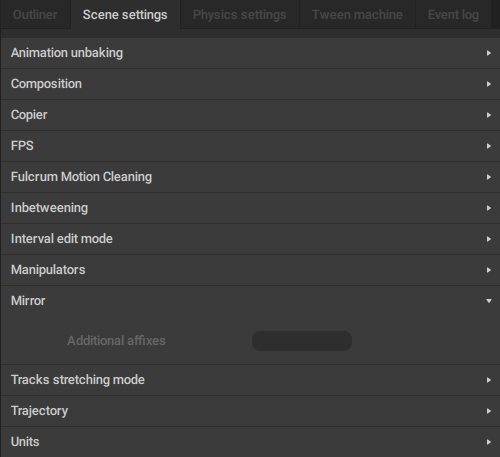Select the Scene settings tab

click(x=125, y=15)
